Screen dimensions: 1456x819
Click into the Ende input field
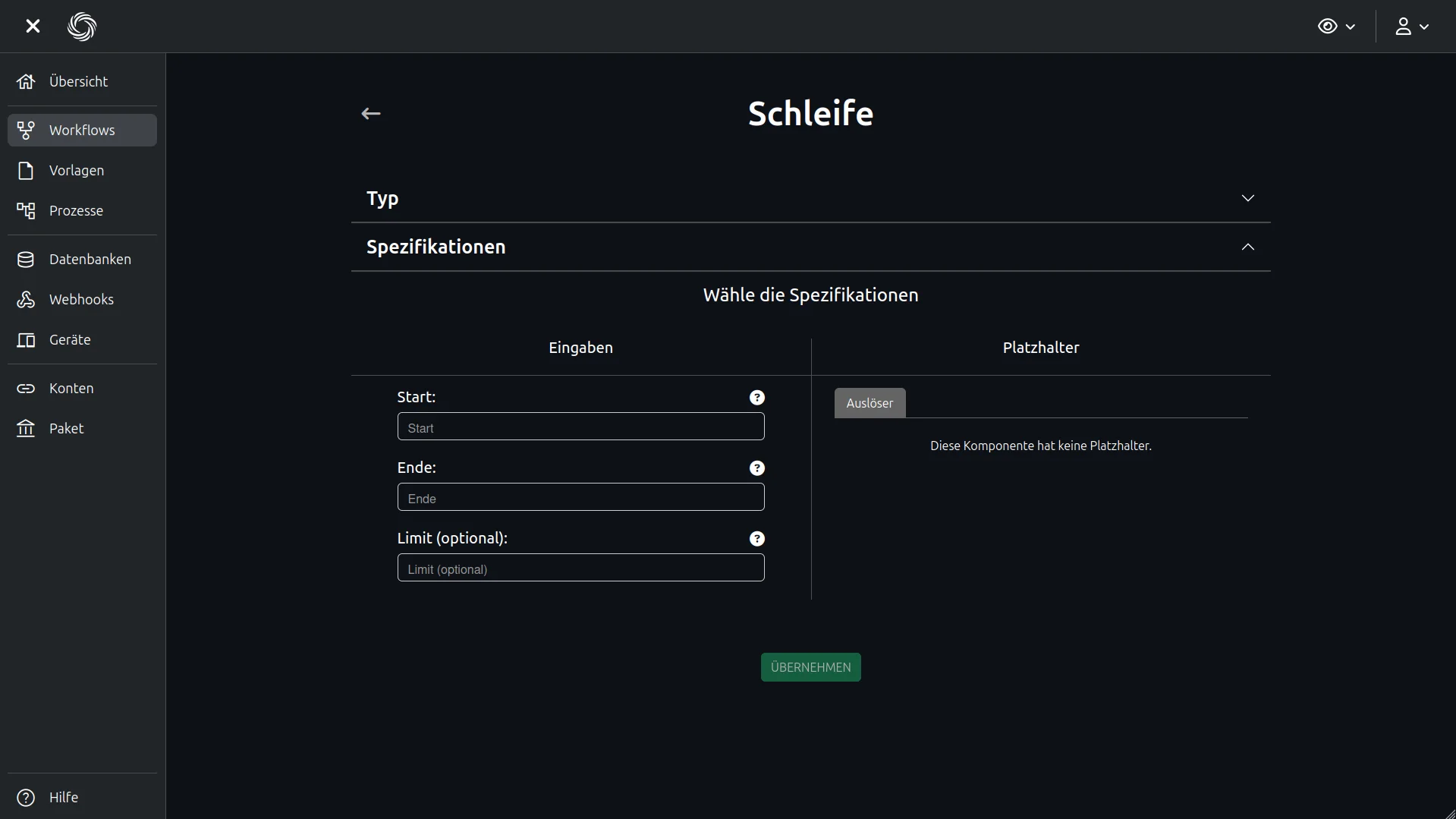pos(580,498)
